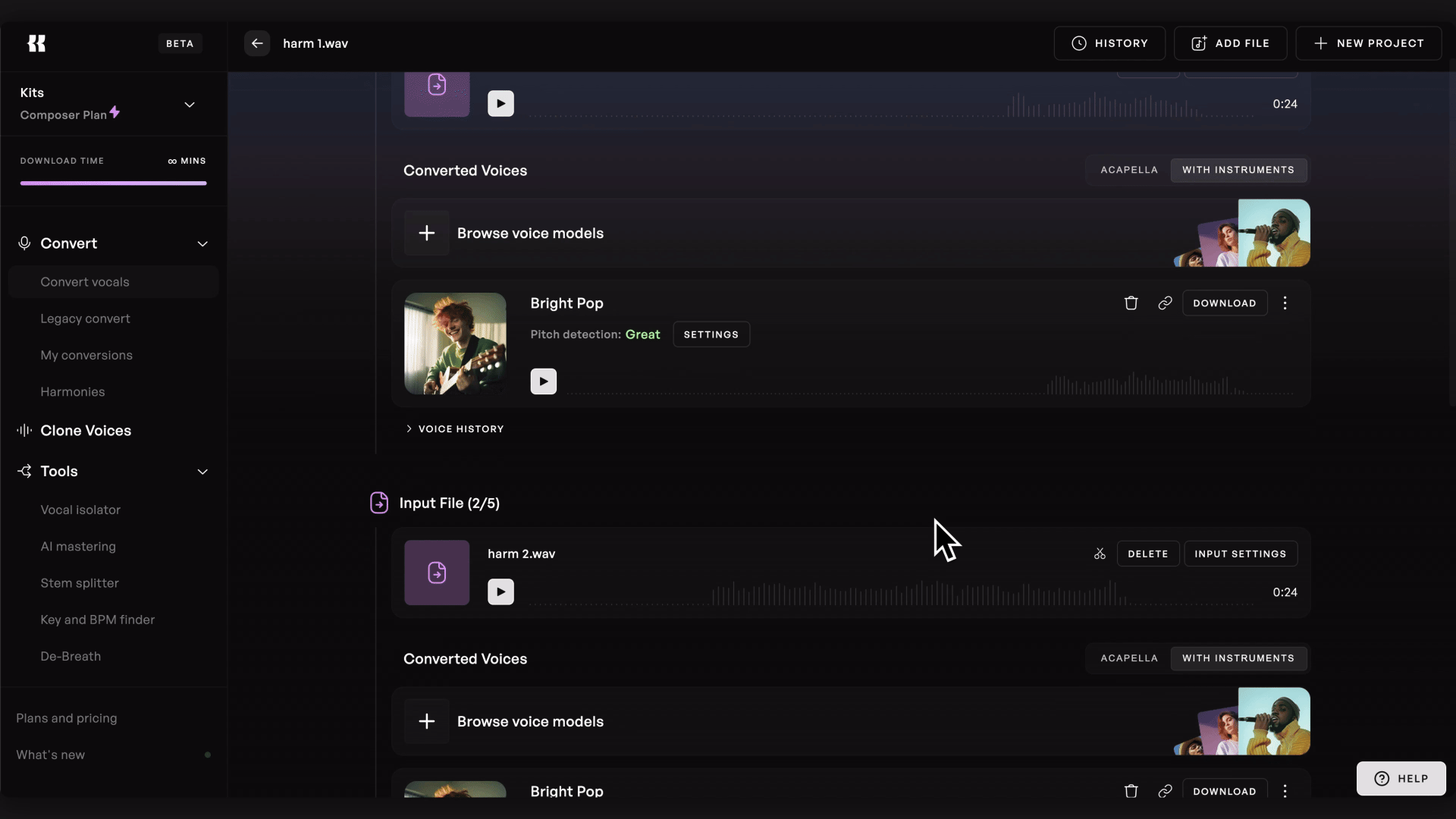1456x819 pixels.
Task: Click the harm 1.wav project title
Action: click(315, 43)
